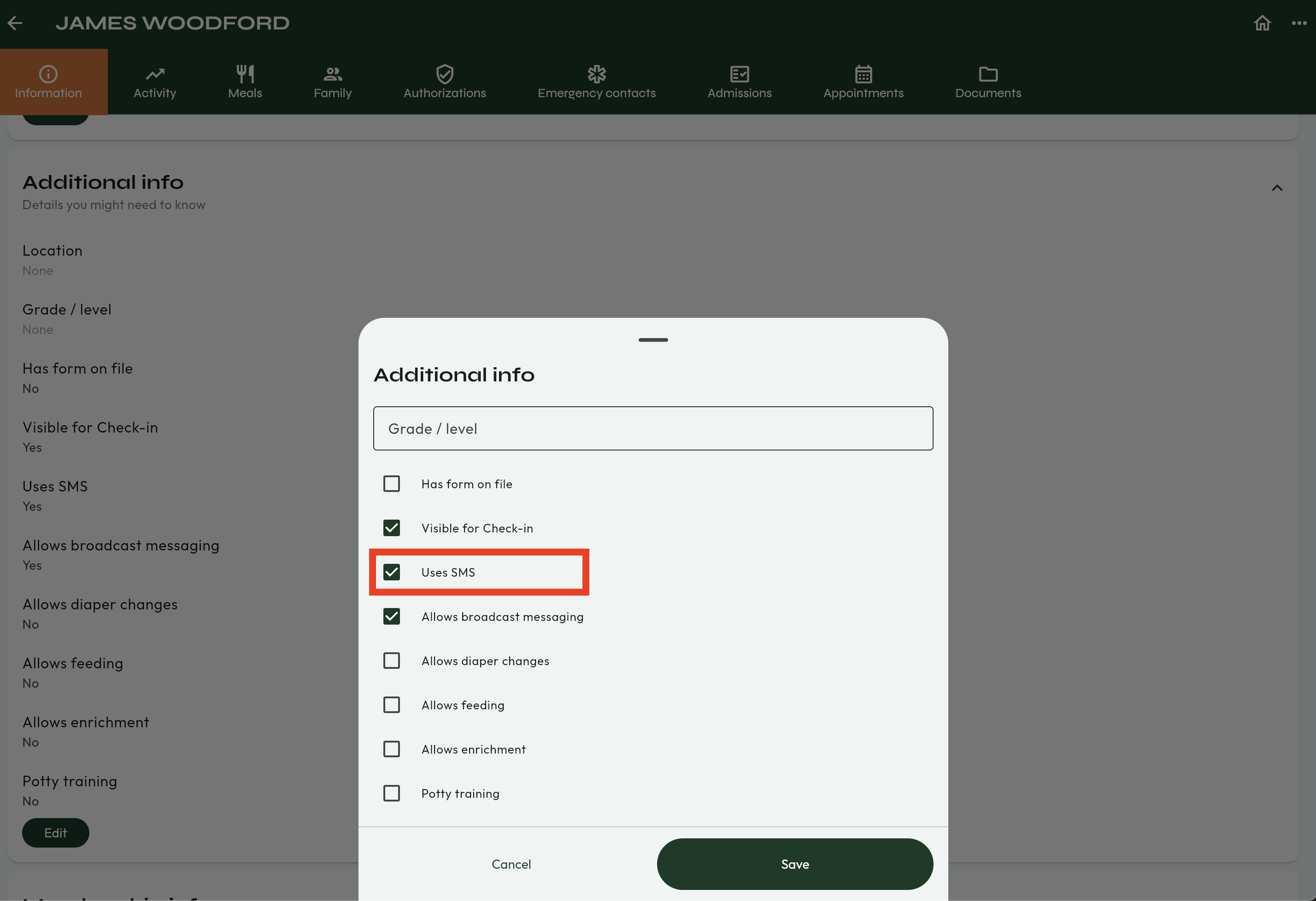The image size is (1316, 901).
Task: Switch to the Documents tab
Action: [987, 82]
